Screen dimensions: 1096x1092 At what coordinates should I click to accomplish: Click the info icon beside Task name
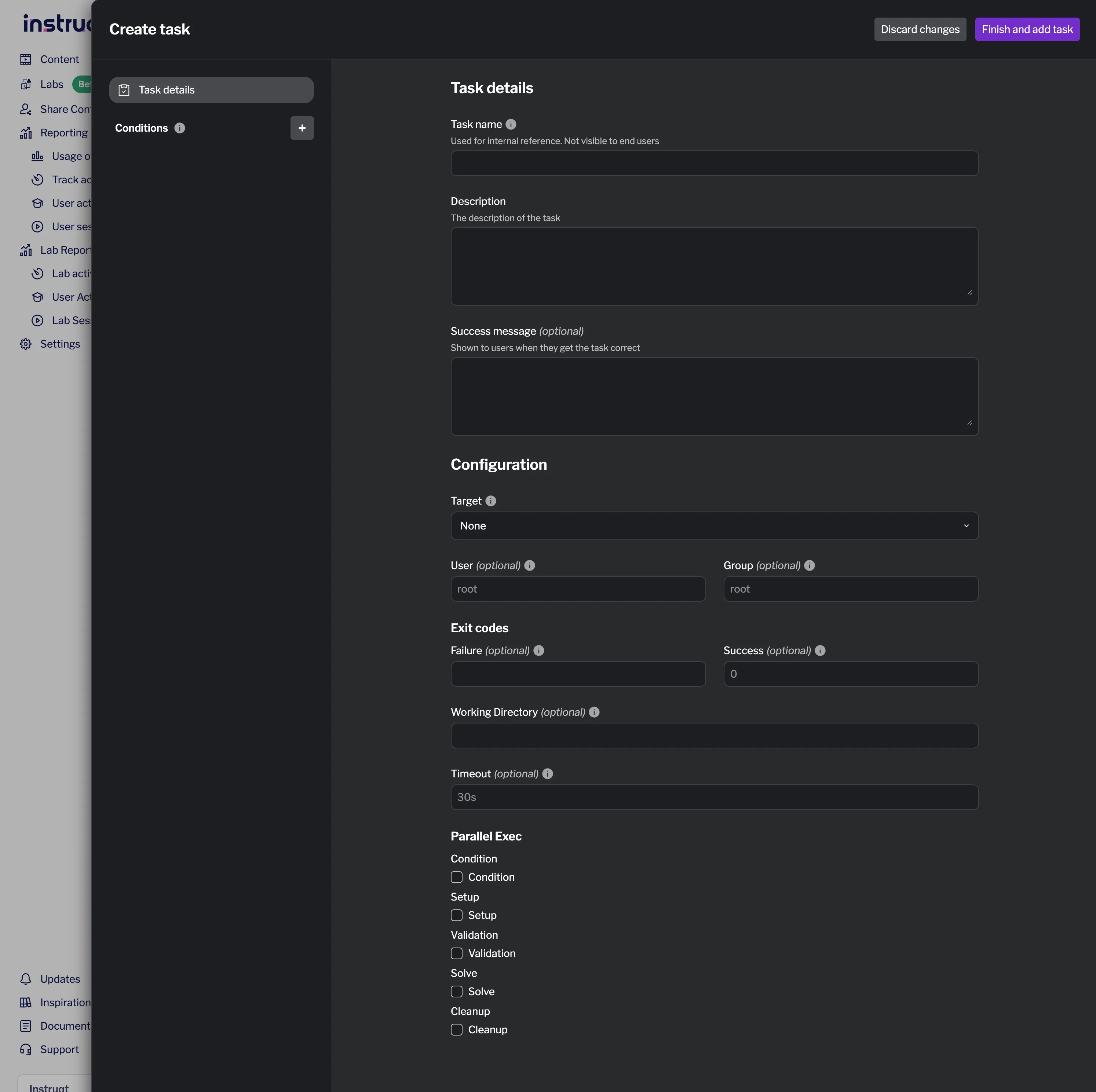[511, 124]
